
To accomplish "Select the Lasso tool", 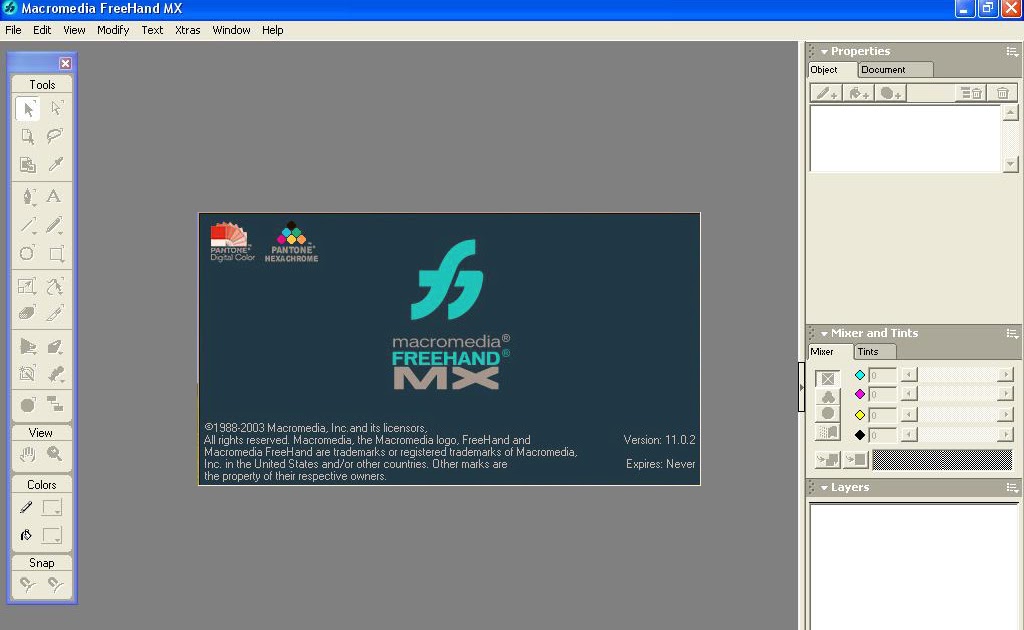I will coord(56,136).
